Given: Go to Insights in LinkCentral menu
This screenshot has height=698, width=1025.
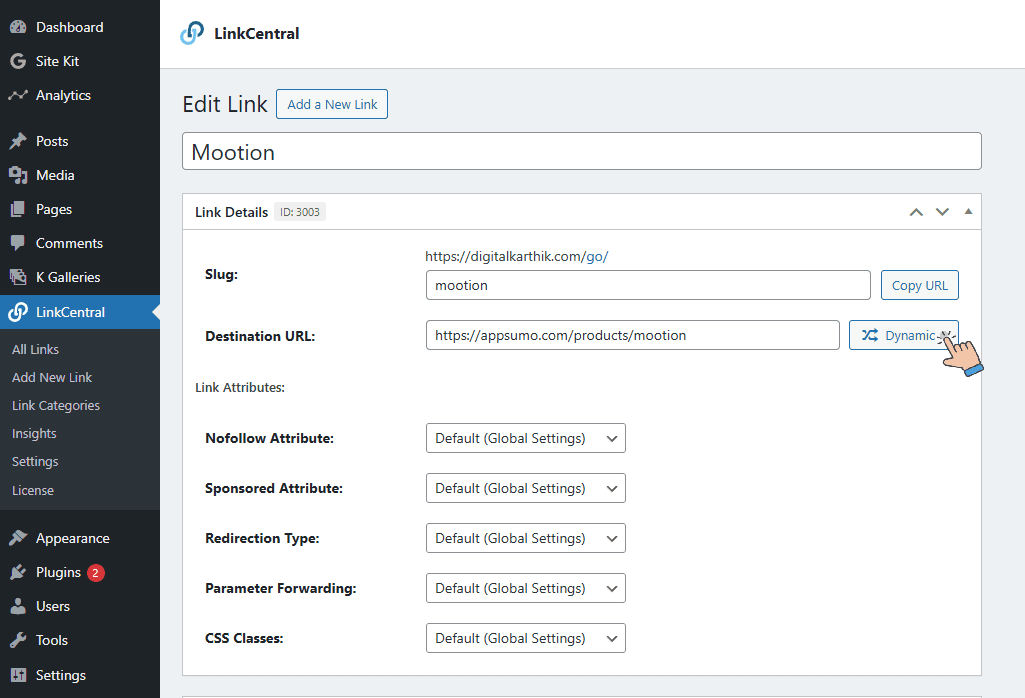Looking at the screenshot, I should 34,433.
